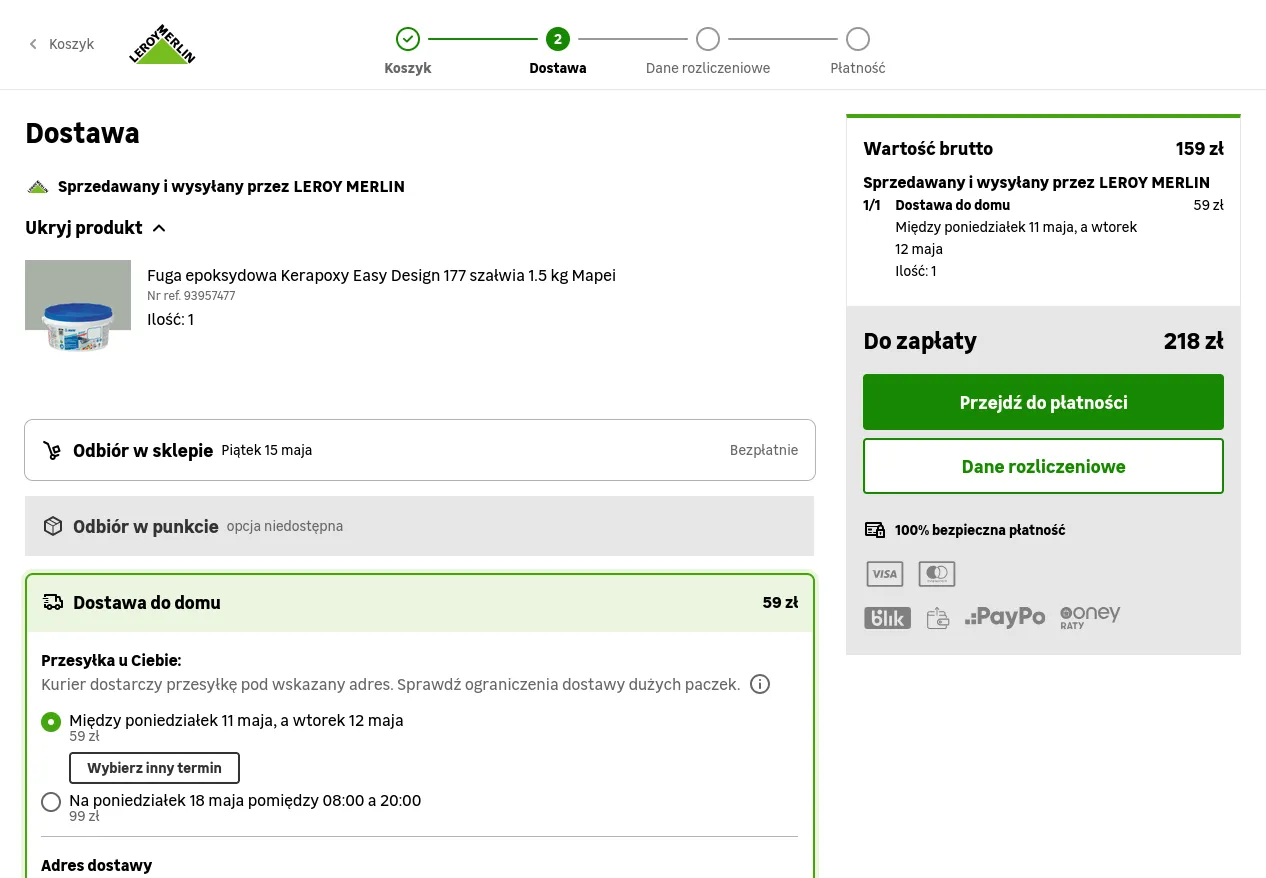1266x878 pixels.
Task: Go back to Koszyk link
Action: point(61,44)
